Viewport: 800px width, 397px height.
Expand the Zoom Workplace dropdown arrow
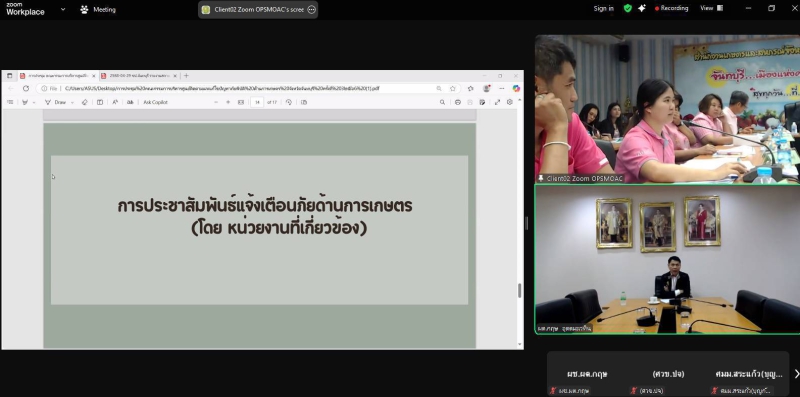click(63, 9)
